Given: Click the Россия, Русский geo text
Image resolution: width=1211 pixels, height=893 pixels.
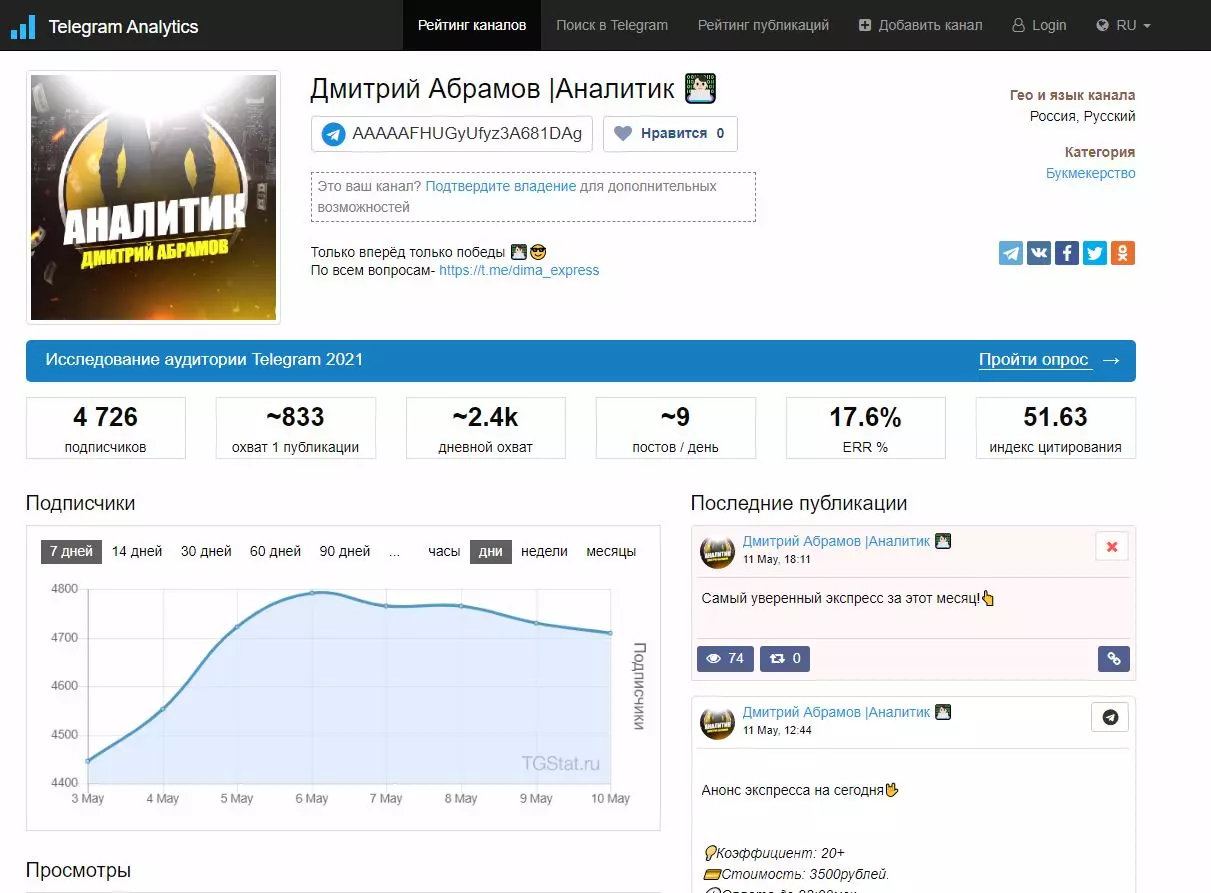Looking at the screenshot, I should (x=1083, y=116).
